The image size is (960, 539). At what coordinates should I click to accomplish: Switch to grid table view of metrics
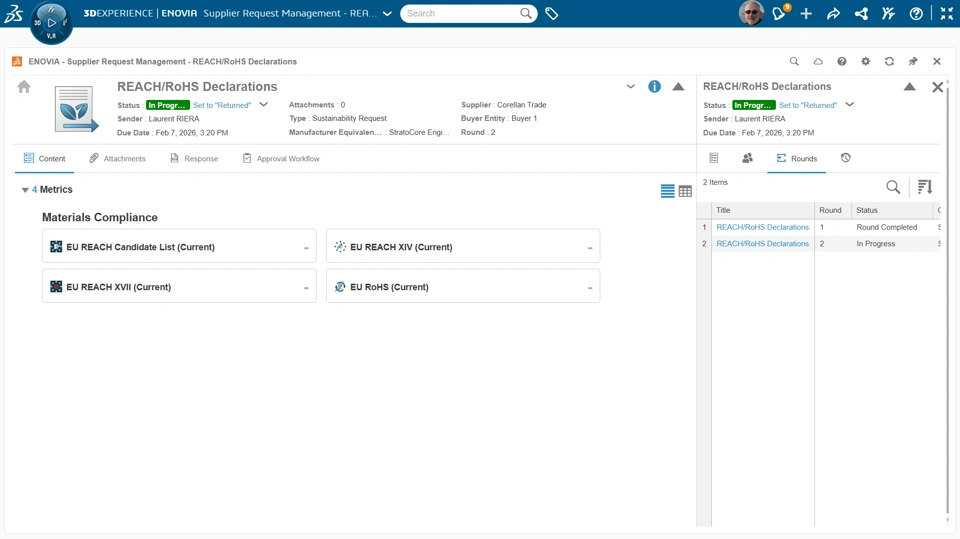(x=685, y=191)
